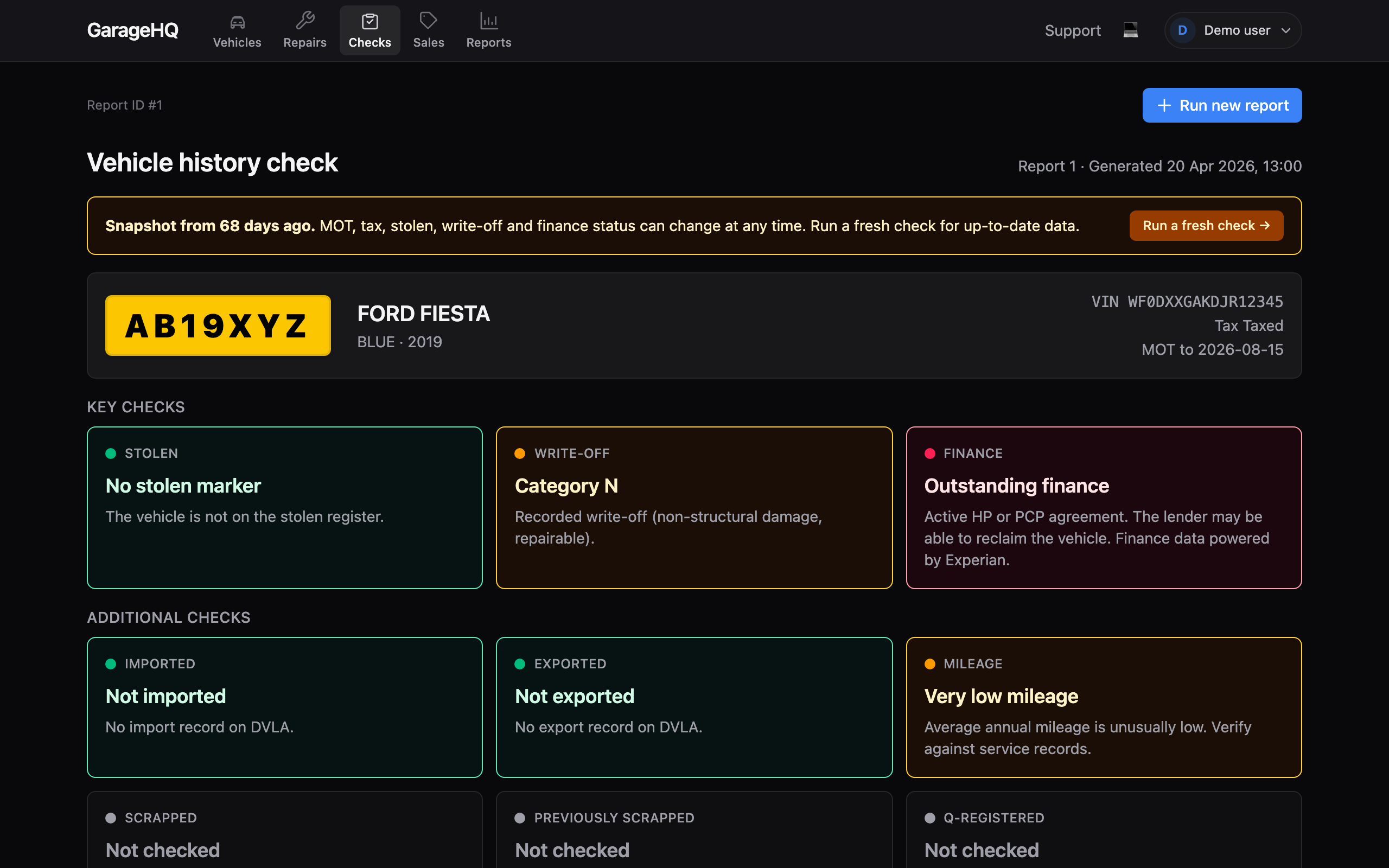Open the Vehicles nav tab label

[237, 42]
